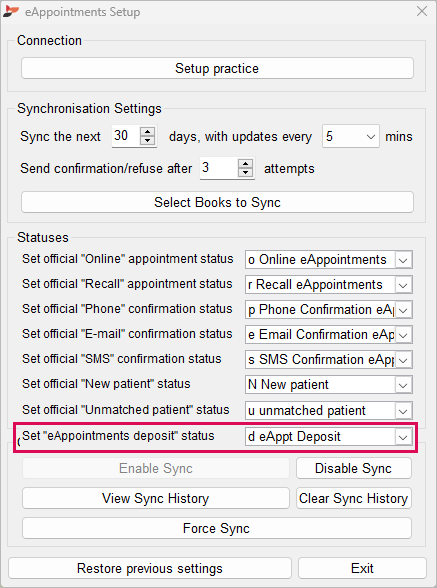437x588 pixels.
Task: Expand the Recall appointment status dropdown
Action: click(x=403, y=285)
